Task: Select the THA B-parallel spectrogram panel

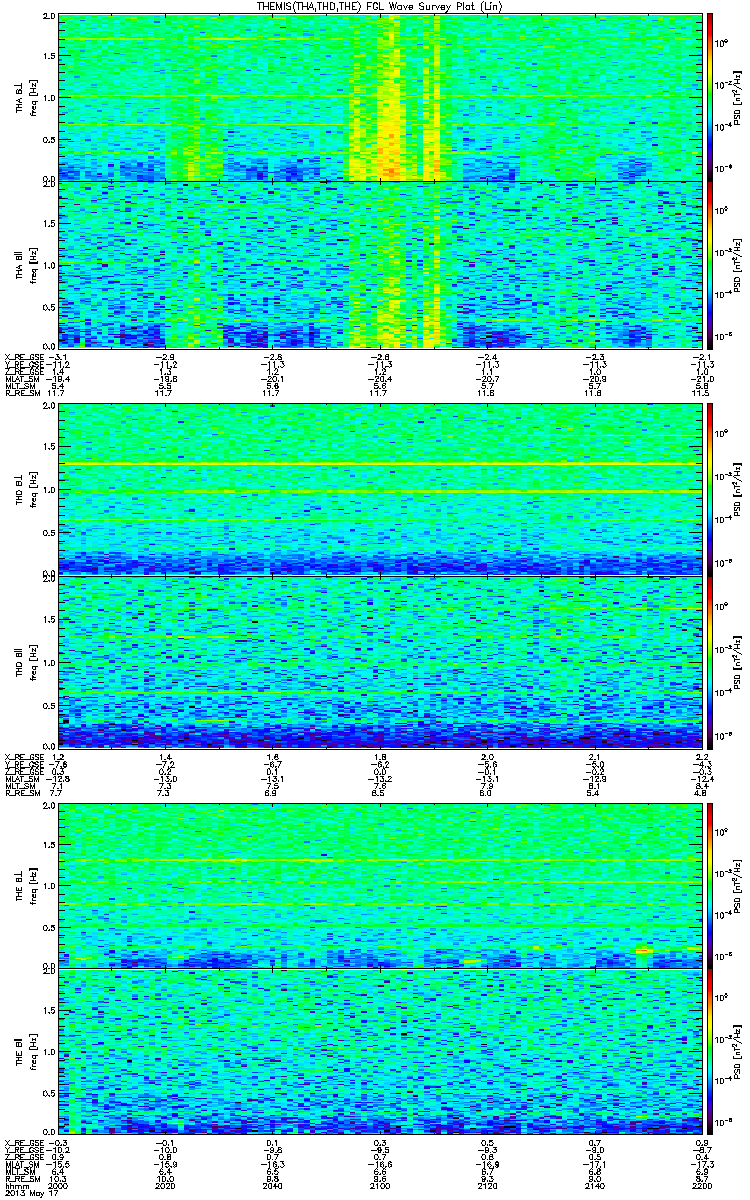Action: click(380, 265)
